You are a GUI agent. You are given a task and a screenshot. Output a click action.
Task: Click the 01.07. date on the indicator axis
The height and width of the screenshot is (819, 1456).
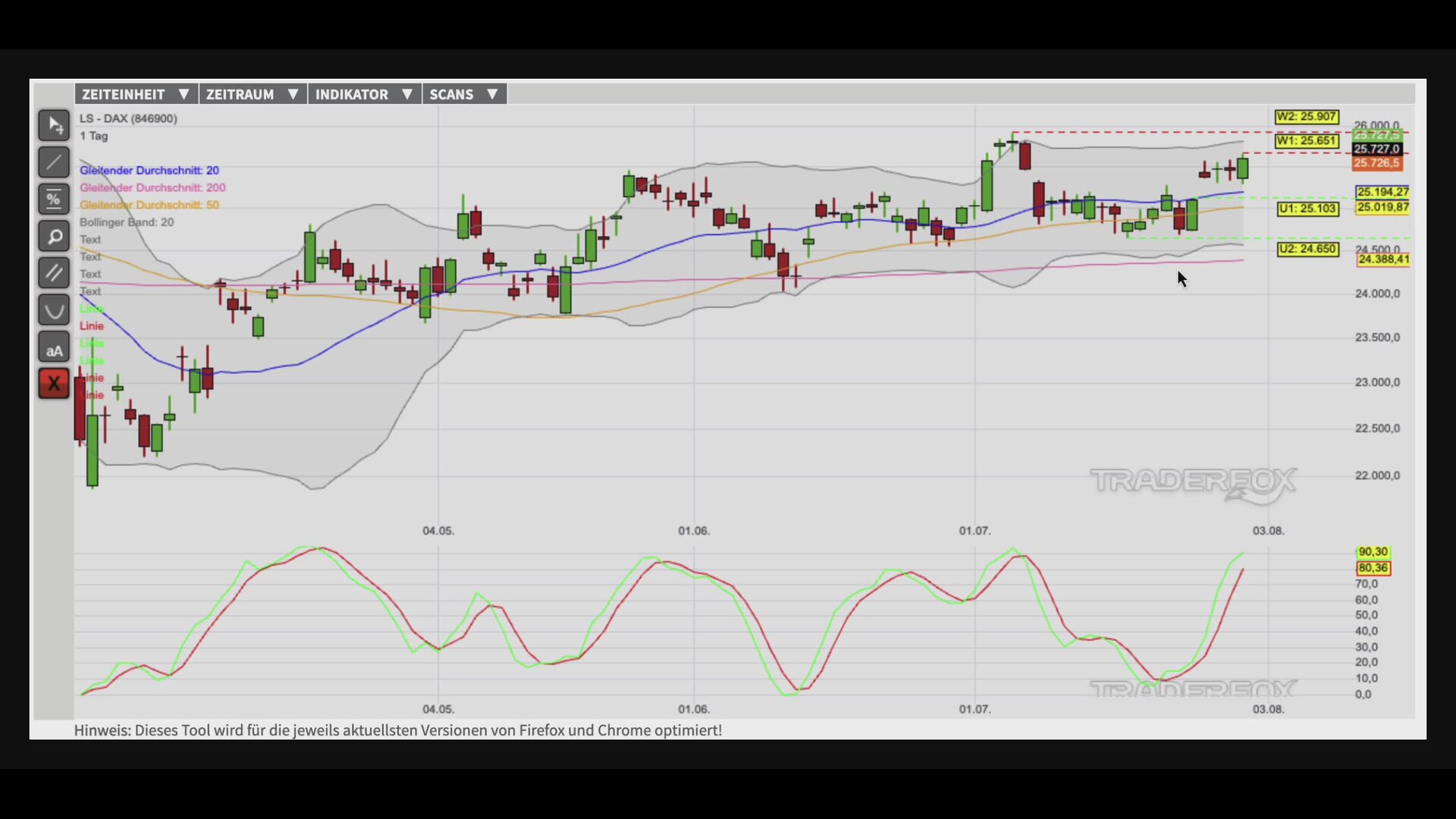coord(974,709)
